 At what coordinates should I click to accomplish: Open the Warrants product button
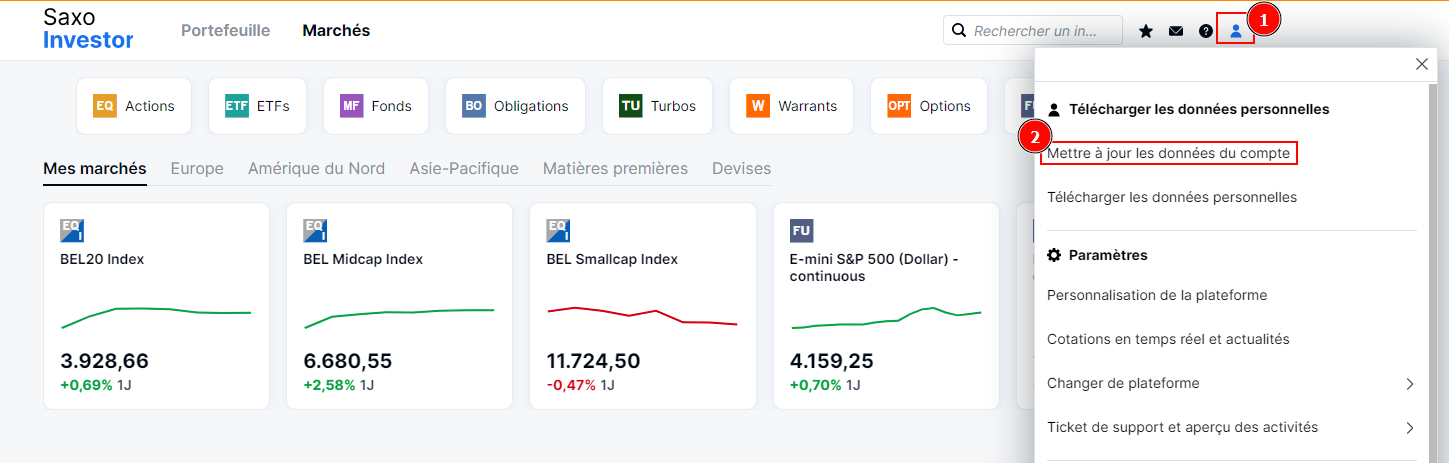point(792,106)
